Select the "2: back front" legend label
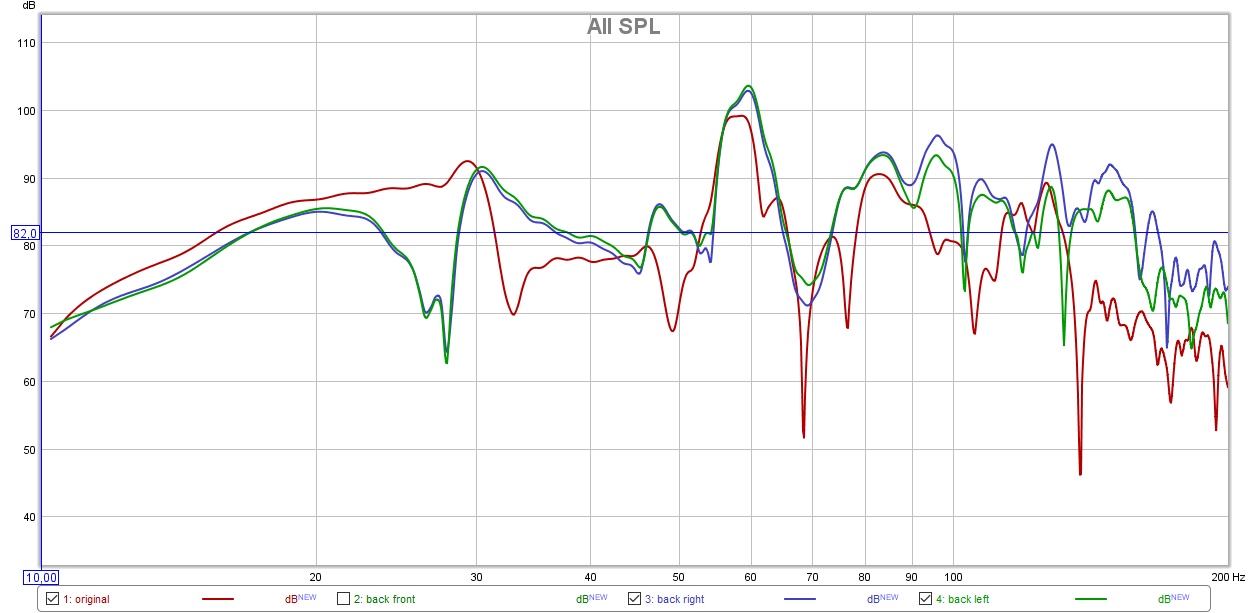 point(384,600)
